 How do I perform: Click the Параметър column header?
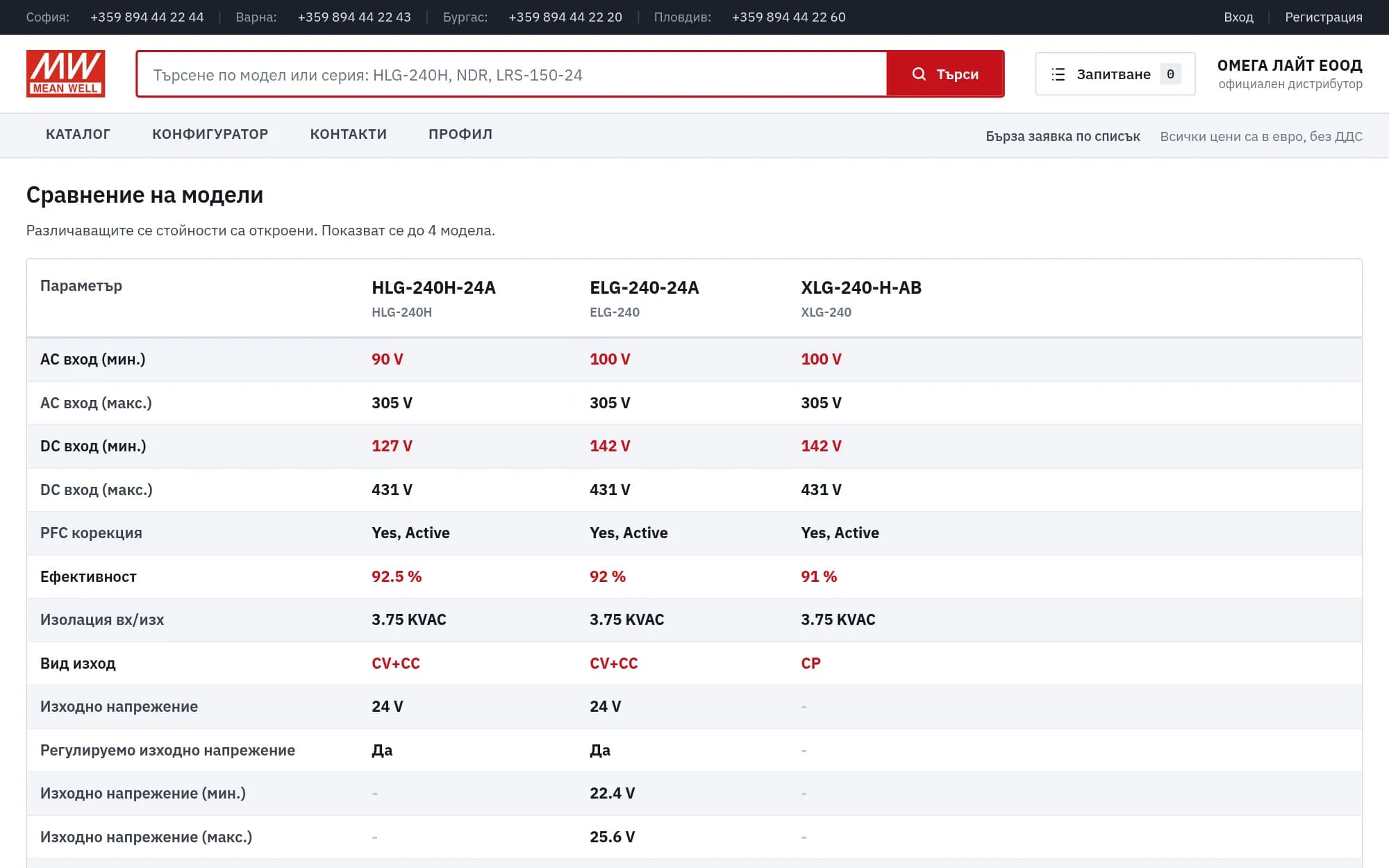coord(81,286)
